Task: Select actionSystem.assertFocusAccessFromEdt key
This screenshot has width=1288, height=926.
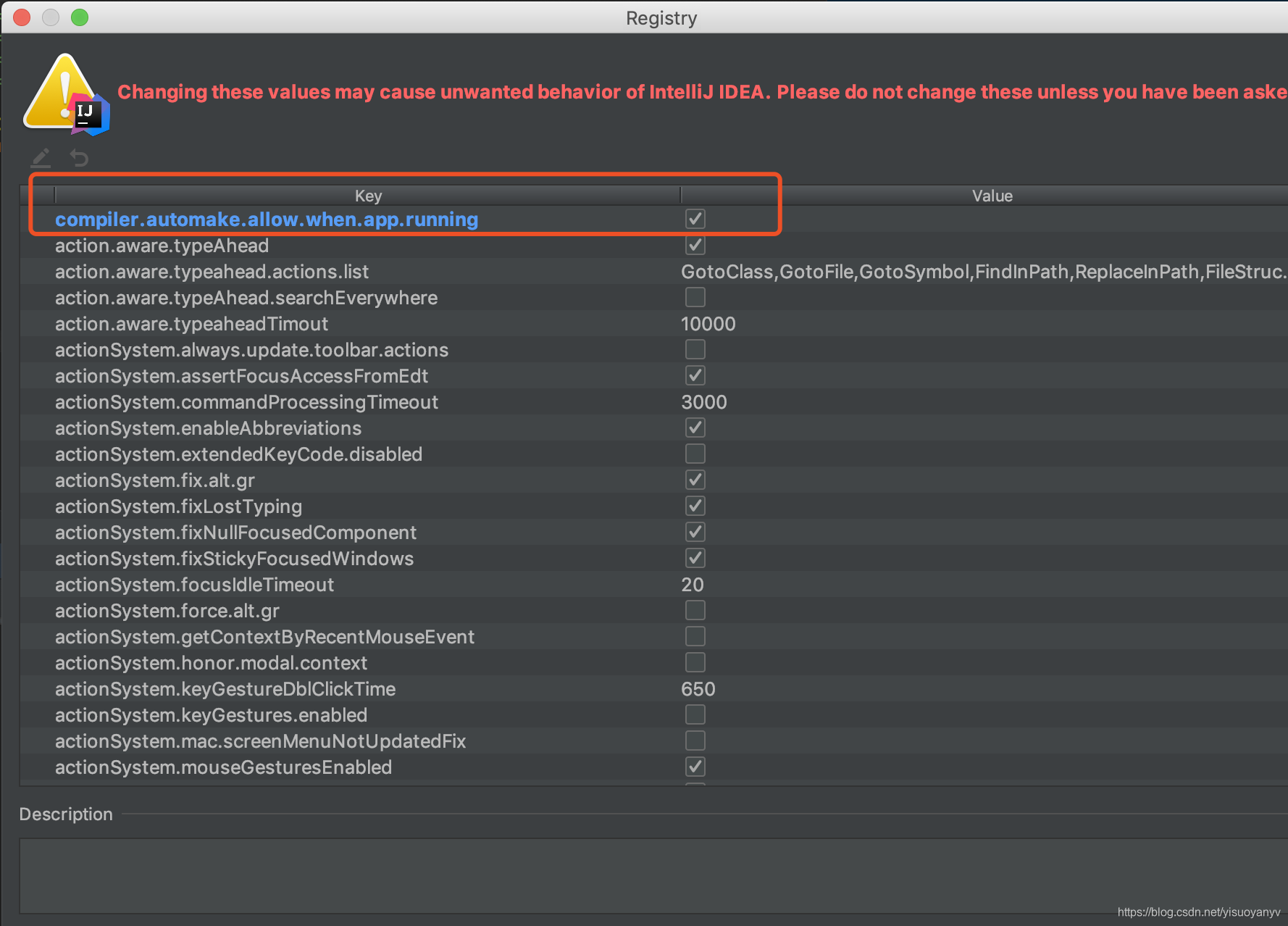Action: click(241, 376)
